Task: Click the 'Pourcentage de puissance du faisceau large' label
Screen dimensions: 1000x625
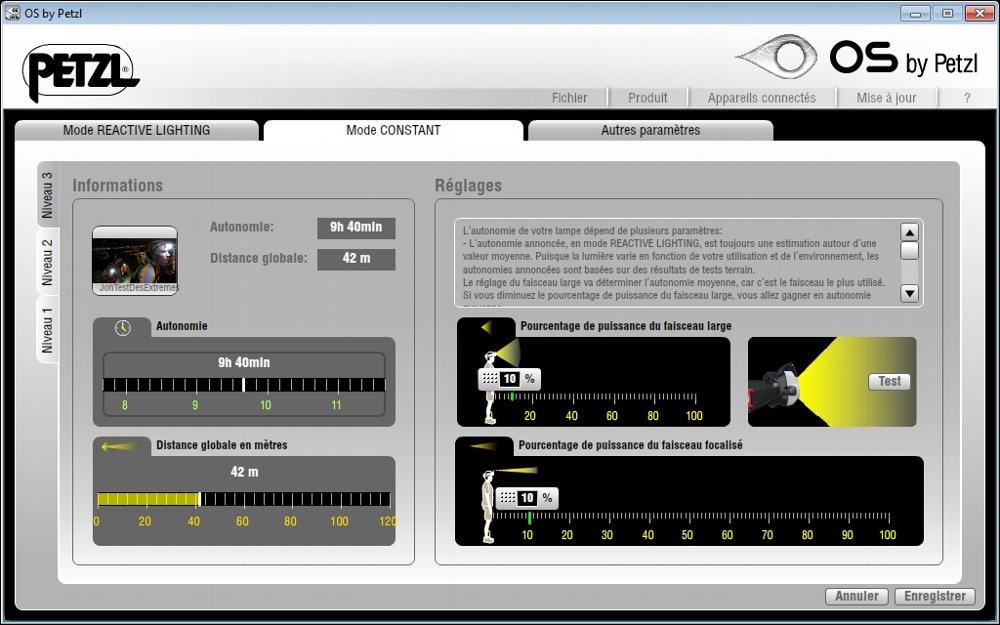Action: pyautogui.click(x=626, y=326)
